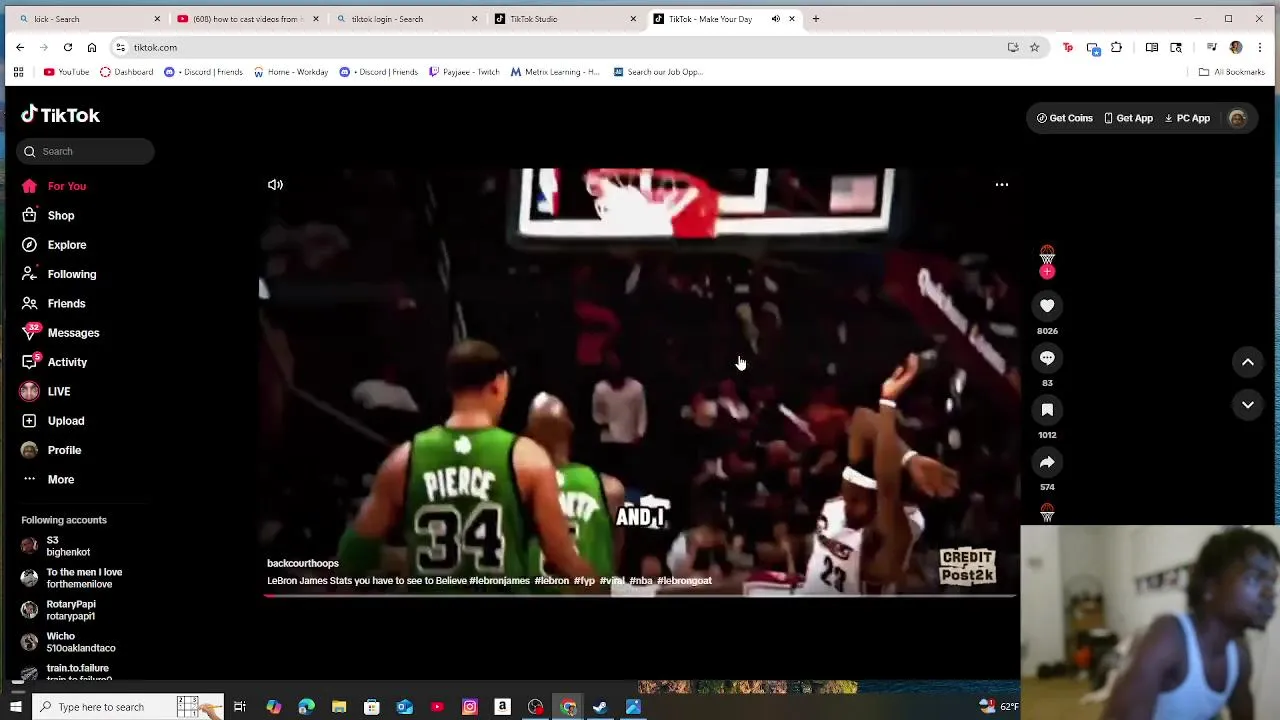Screen dimensions: 1280x720
Task: Go to the browser home page
Action: (x=92, y=47)
